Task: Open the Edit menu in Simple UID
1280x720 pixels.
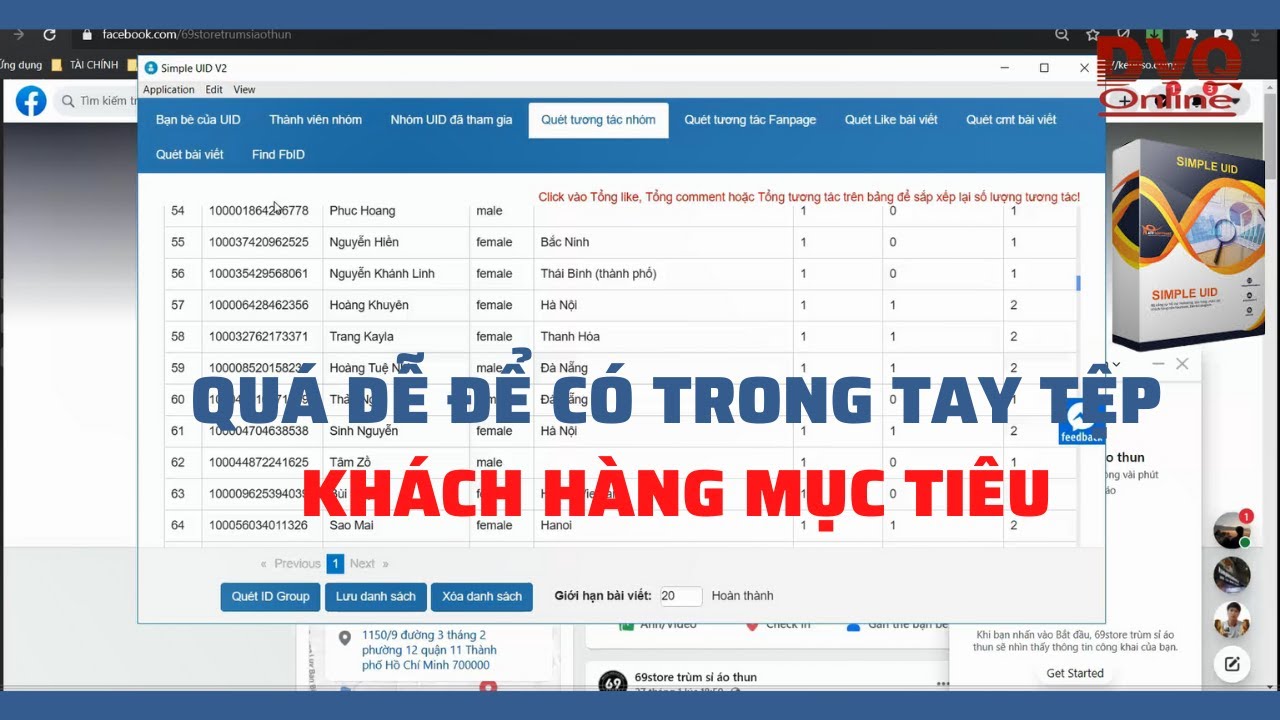Action: click(x=214, y=89)
